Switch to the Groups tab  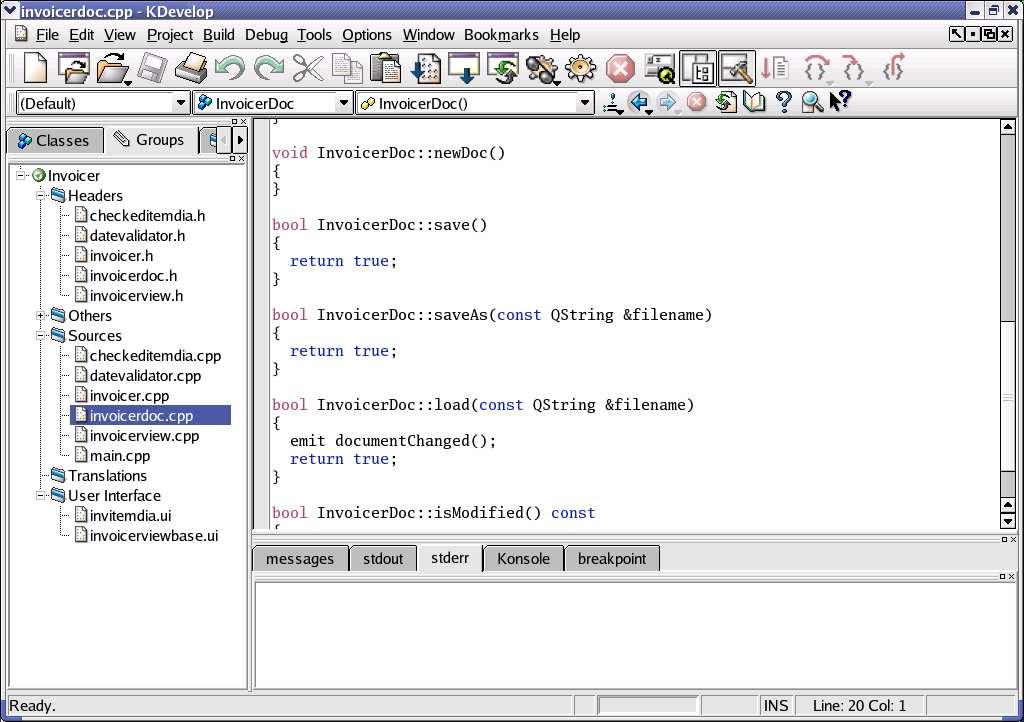[150, 140]
